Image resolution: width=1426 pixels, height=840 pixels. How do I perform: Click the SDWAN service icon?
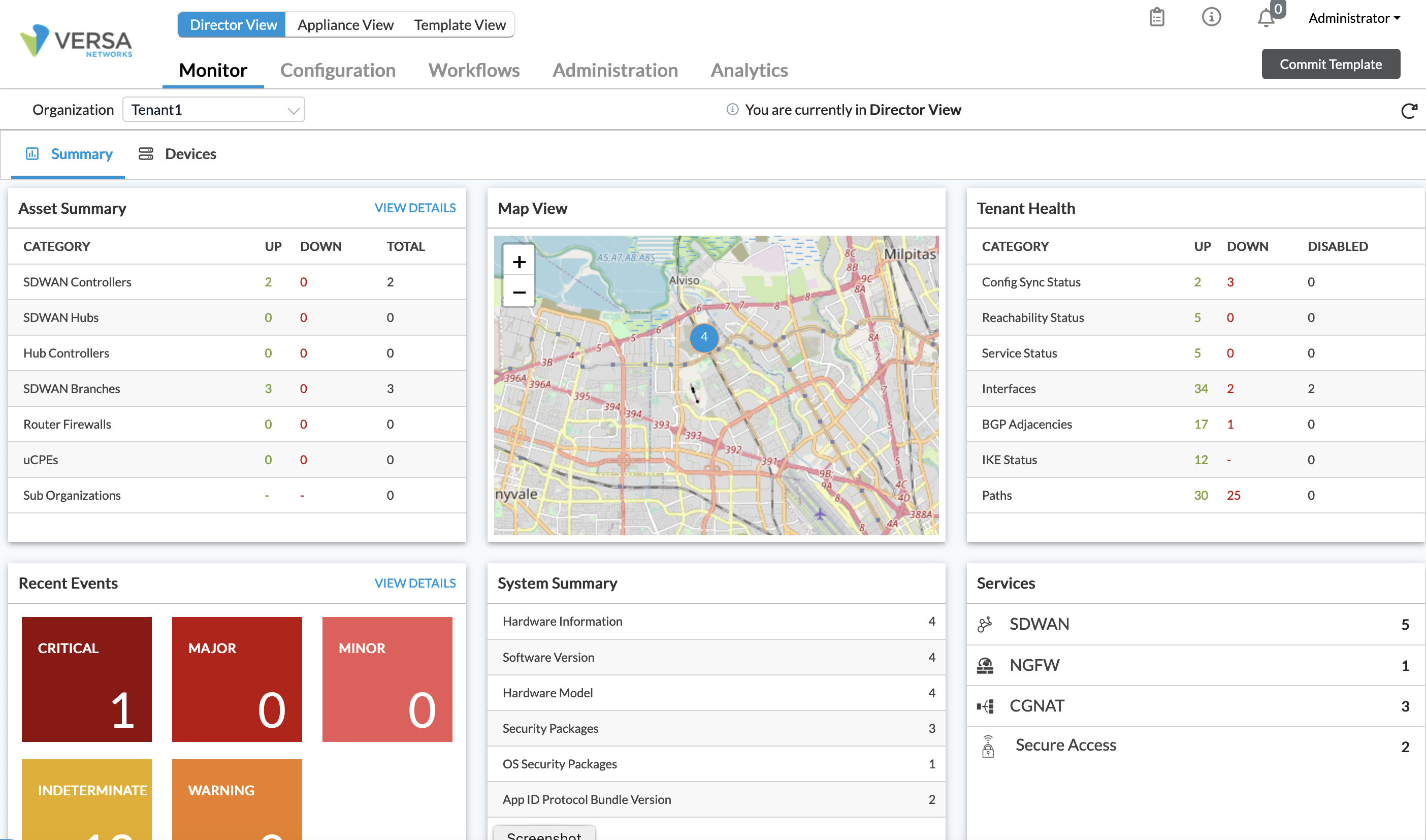click(985, 624)
